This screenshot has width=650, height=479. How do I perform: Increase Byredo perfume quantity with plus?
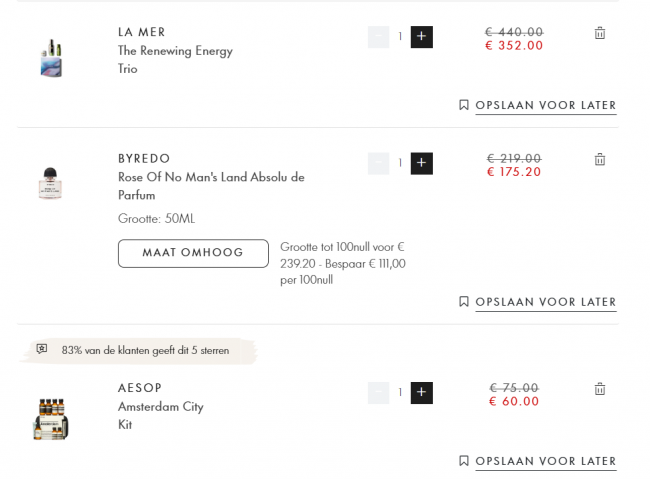point(422,163)
